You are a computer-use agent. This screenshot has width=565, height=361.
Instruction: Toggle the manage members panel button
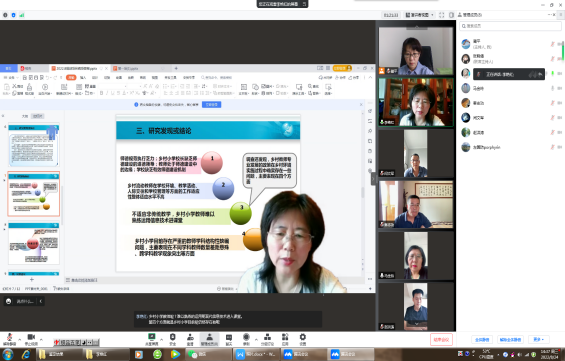(209, 339)
